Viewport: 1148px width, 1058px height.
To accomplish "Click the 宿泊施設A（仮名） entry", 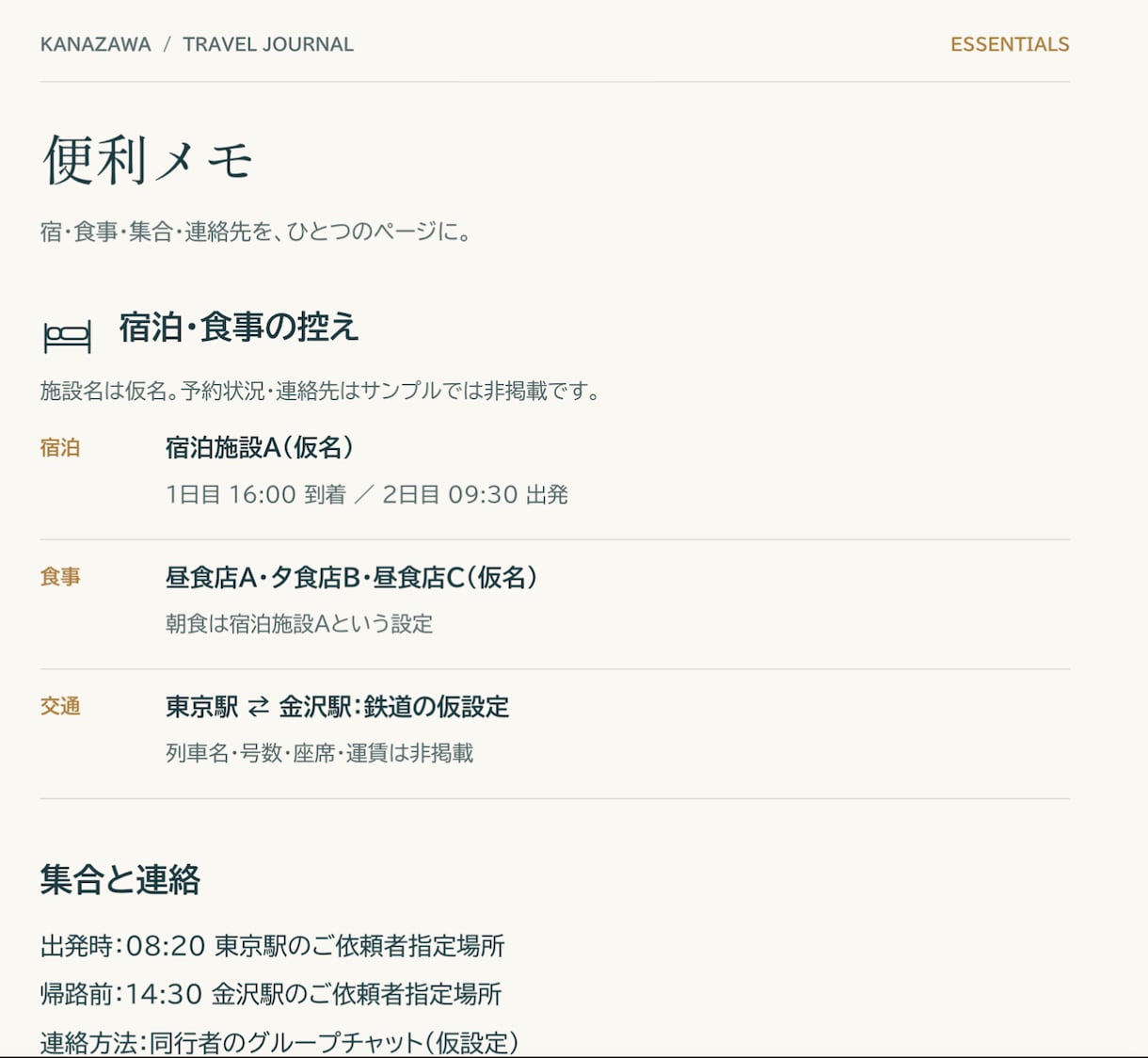I will [260, 447].
